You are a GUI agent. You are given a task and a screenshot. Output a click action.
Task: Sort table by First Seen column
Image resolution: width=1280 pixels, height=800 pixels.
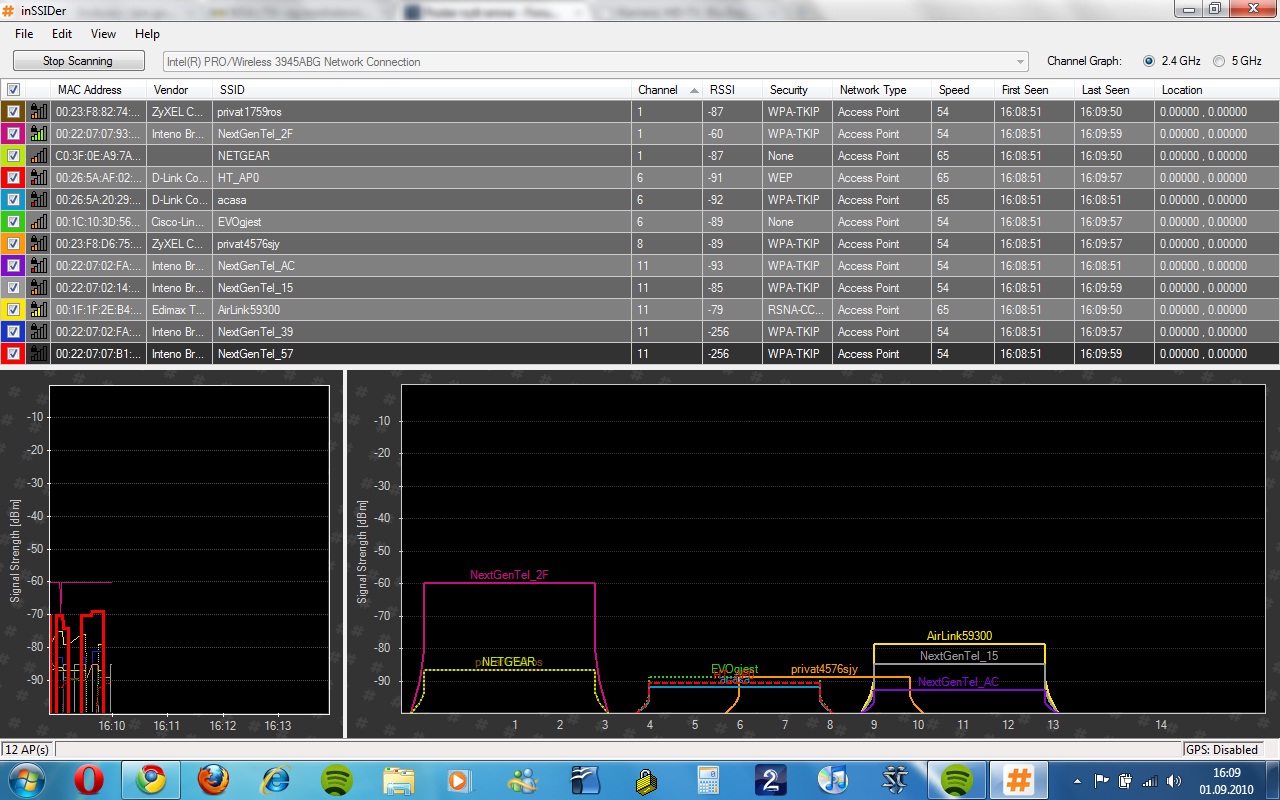[x=1035, y=90]
